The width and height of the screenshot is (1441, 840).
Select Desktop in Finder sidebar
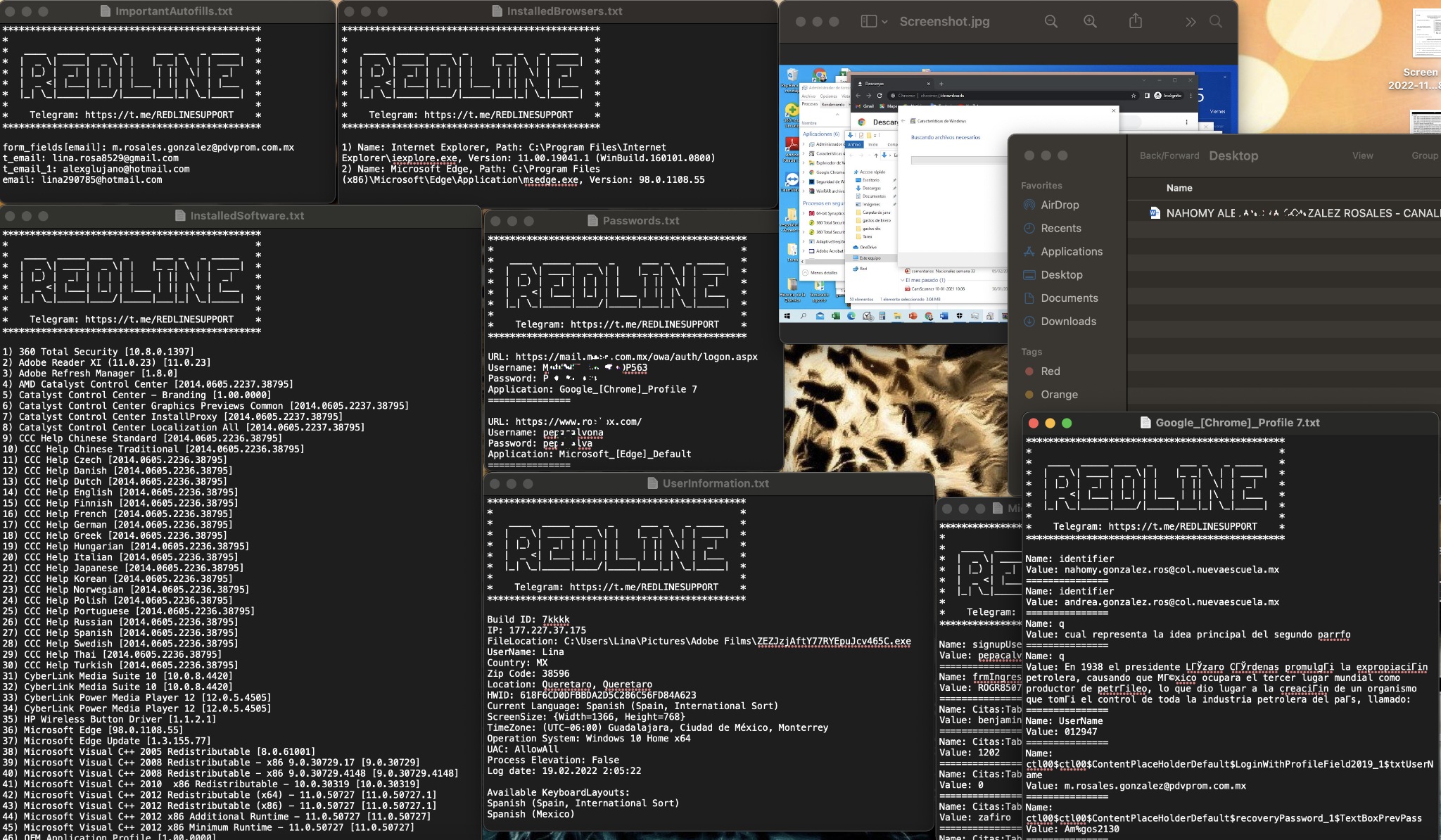(1062, 274)
